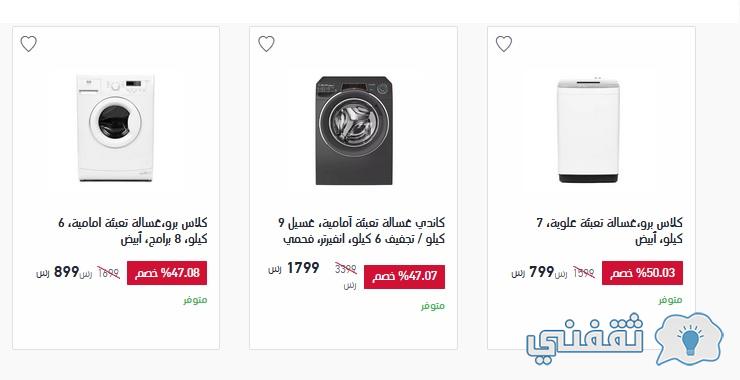Open Candy 9 kilo washer title link
Viewport: 740px width, 380px height.
click(362, 231)
